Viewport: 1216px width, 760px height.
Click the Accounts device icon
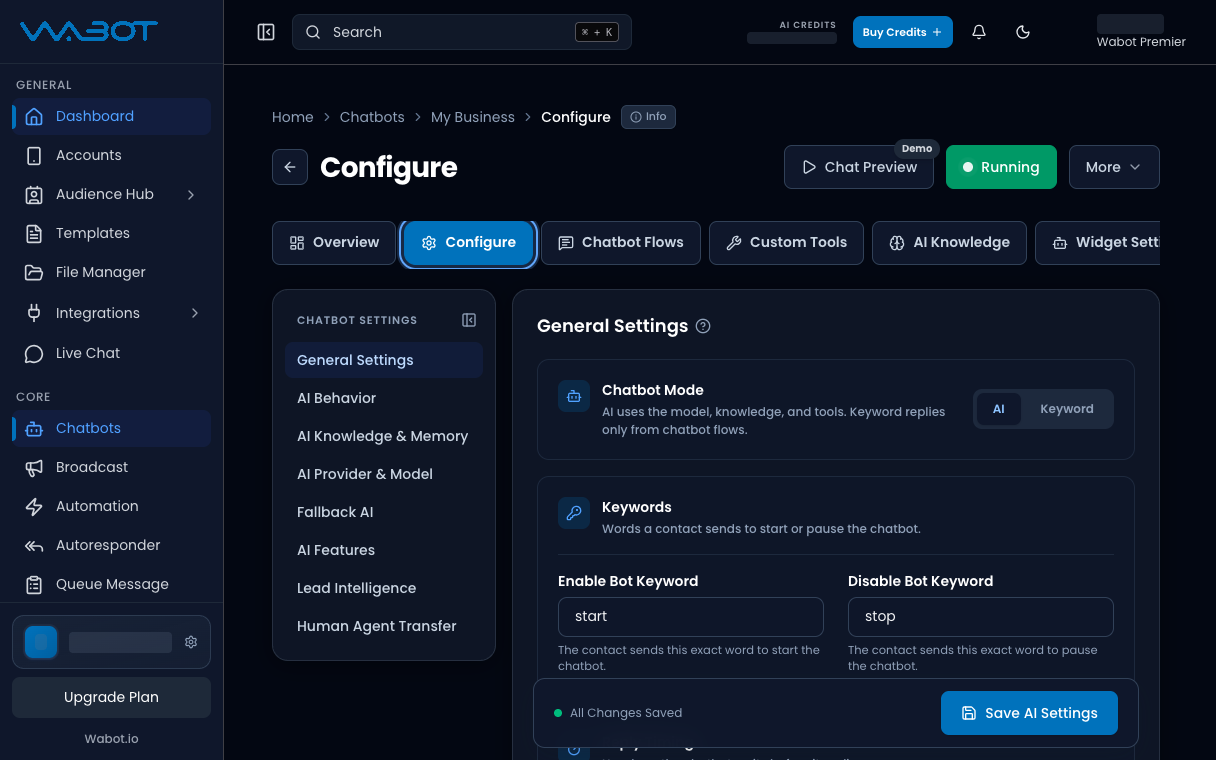(x=34, y=155)
